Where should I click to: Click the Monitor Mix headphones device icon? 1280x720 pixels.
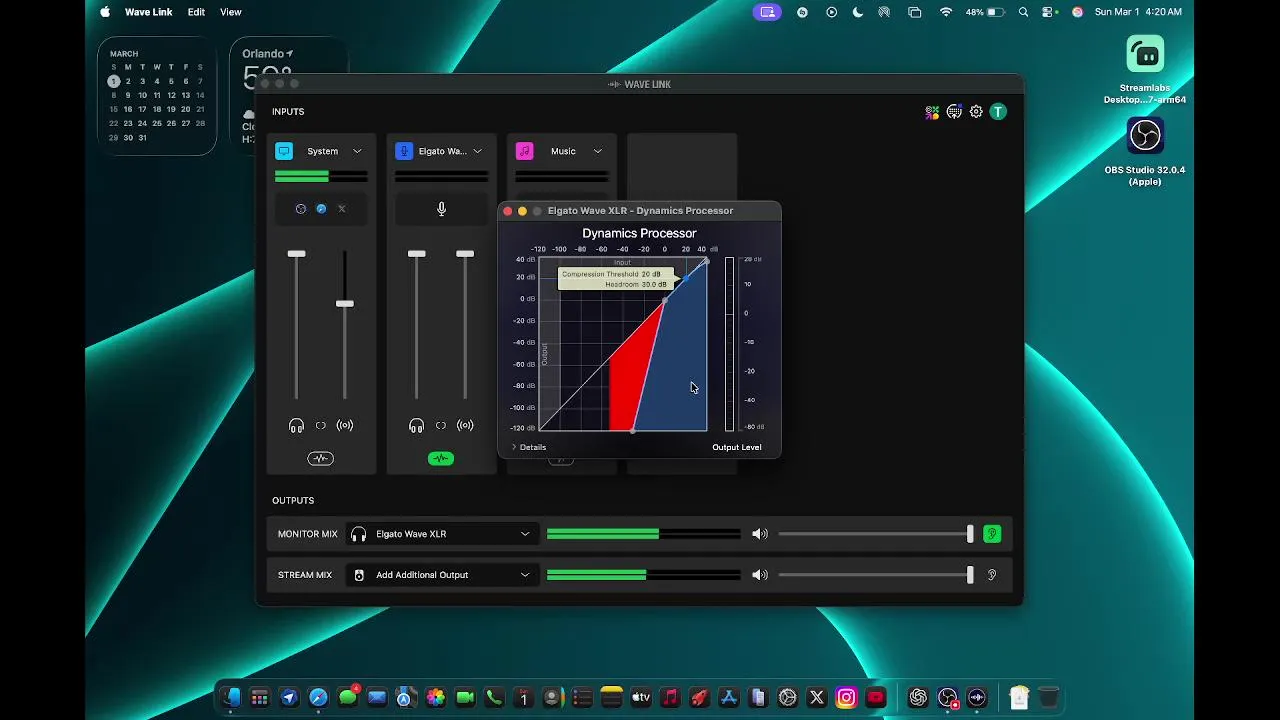pyautogui.click(x=359, y=534)
